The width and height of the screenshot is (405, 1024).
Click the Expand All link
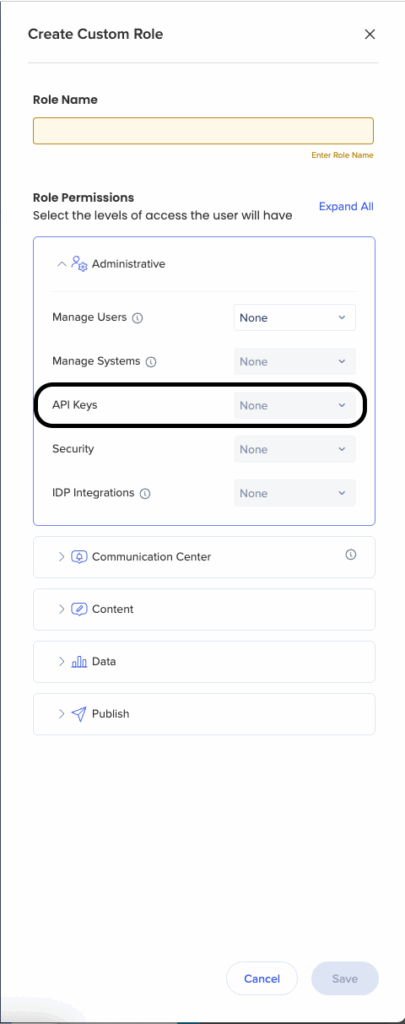click(346, 206)
